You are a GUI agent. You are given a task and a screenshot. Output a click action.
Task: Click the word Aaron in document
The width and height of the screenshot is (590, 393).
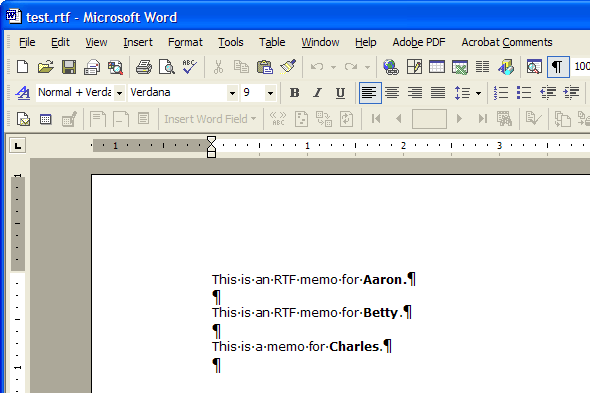tap(382, 280)
